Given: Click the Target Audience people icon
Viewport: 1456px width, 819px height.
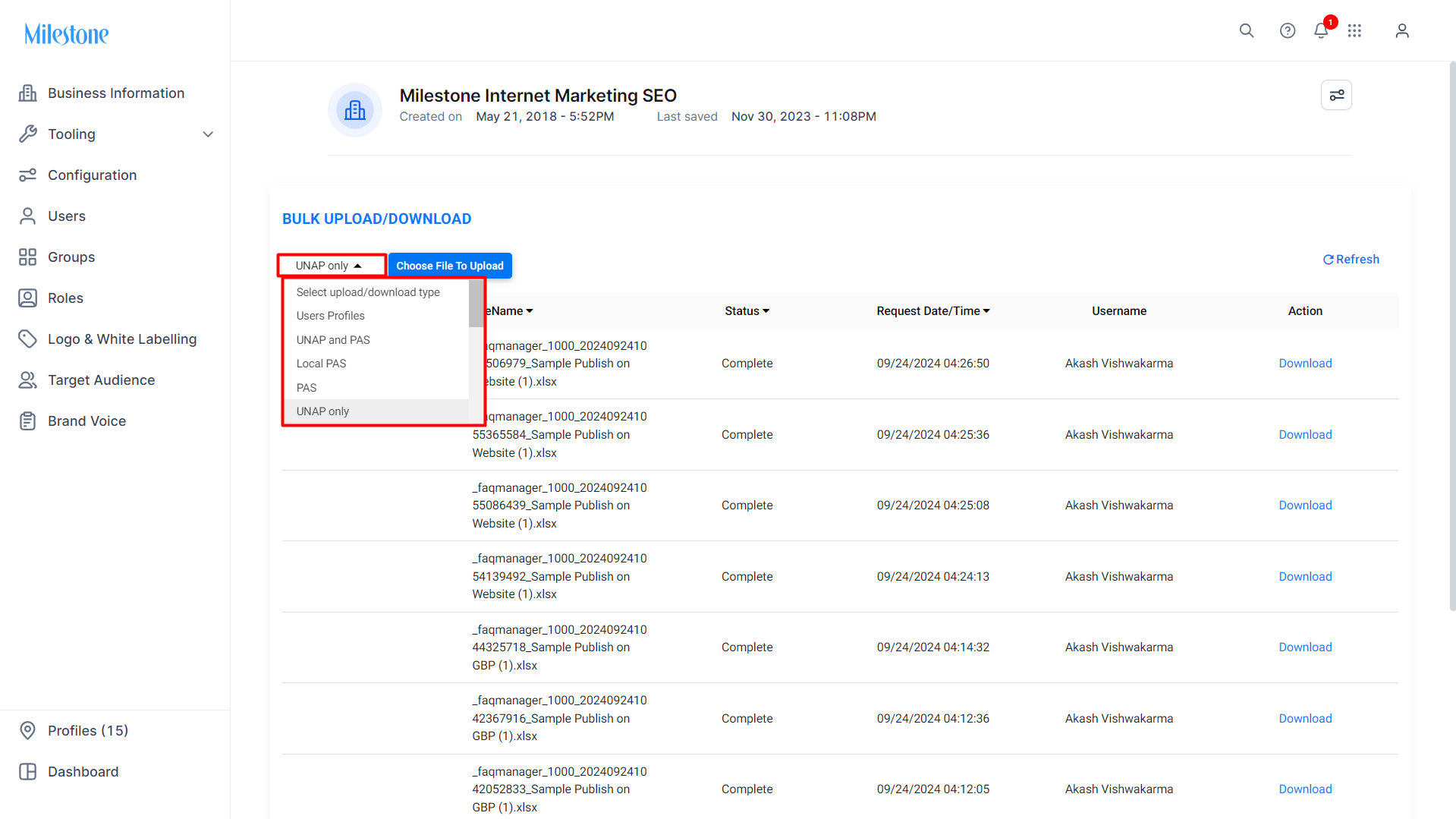Looking at the screenshot, I should click(x=28, y=380).
